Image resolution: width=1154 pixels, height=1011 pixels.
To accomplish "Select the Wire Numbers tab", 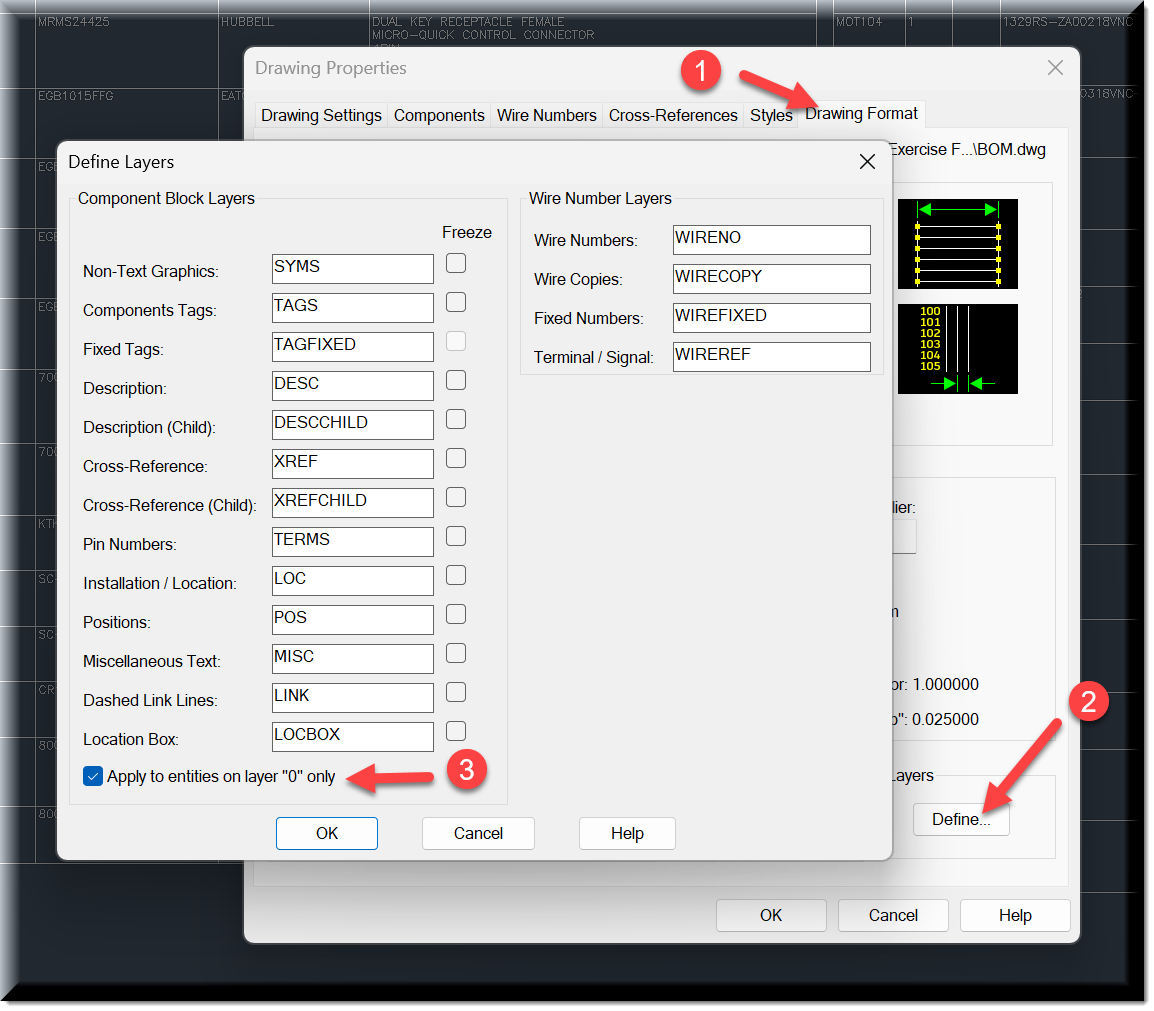I will point(546,115).
